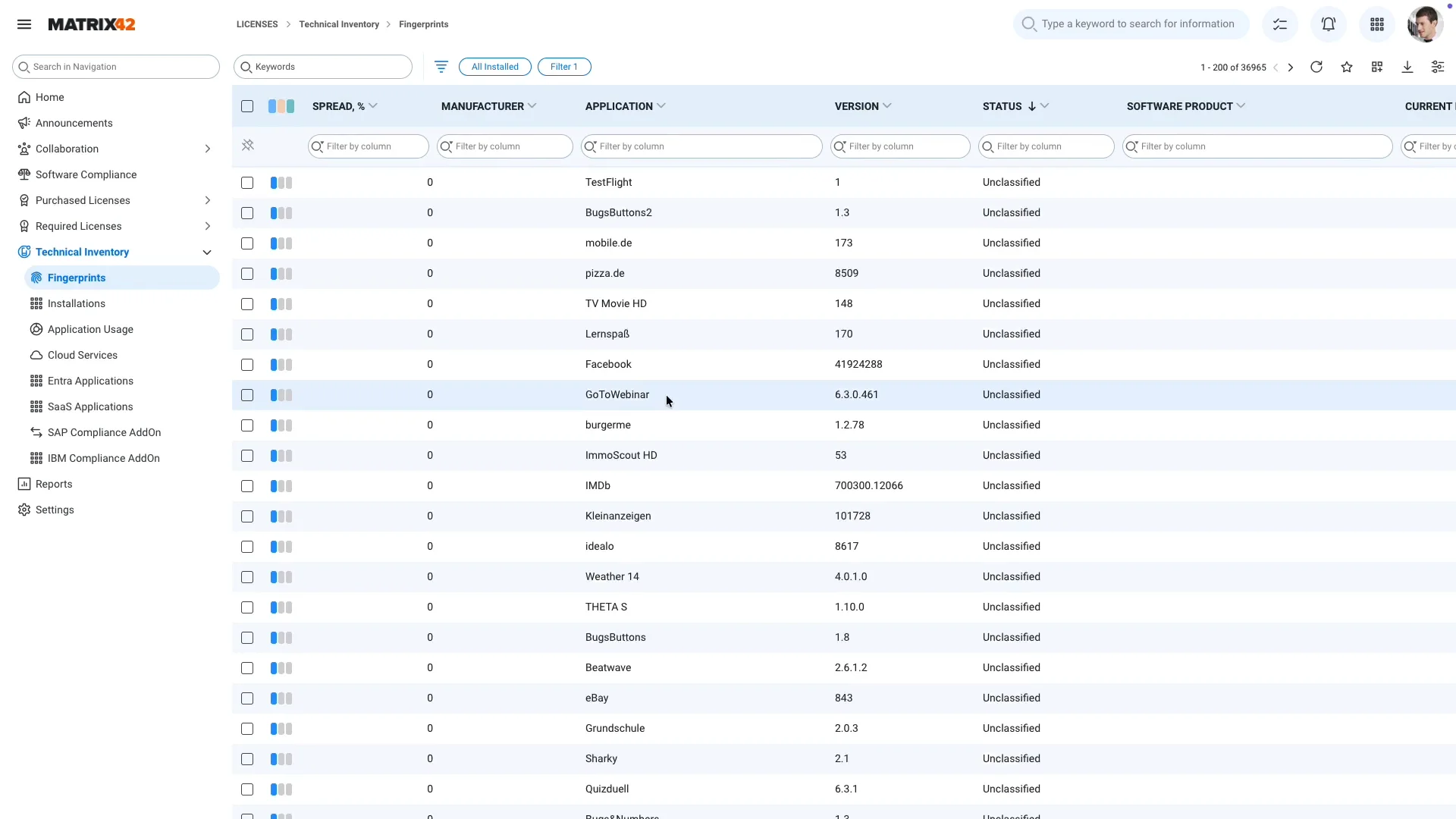Open Announcements in the navigation
Viewport: 1456px width, 819px height.
[74, 123]
